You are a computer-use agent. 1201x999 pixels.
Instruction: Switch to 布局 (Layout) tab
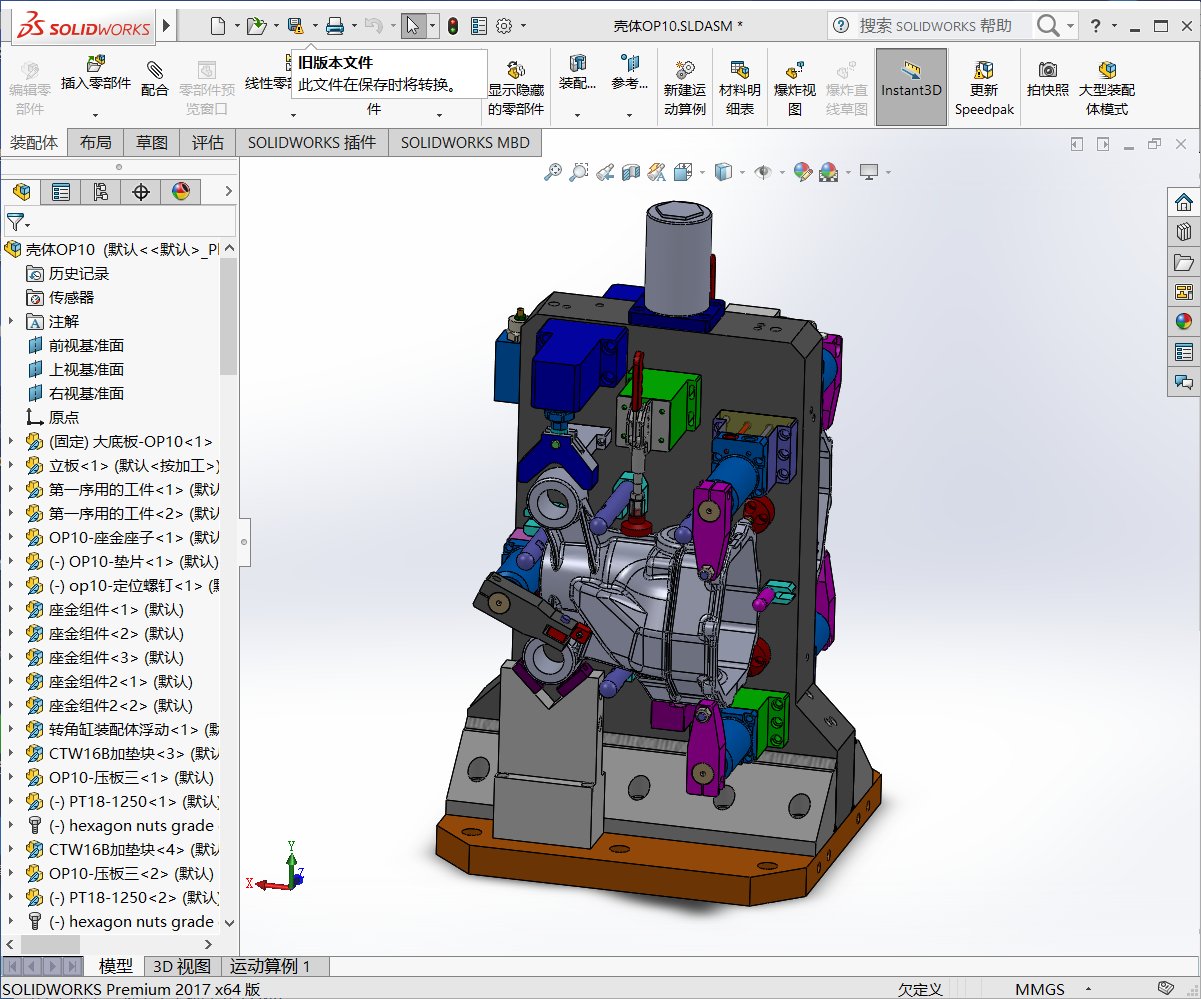point(96,143)
